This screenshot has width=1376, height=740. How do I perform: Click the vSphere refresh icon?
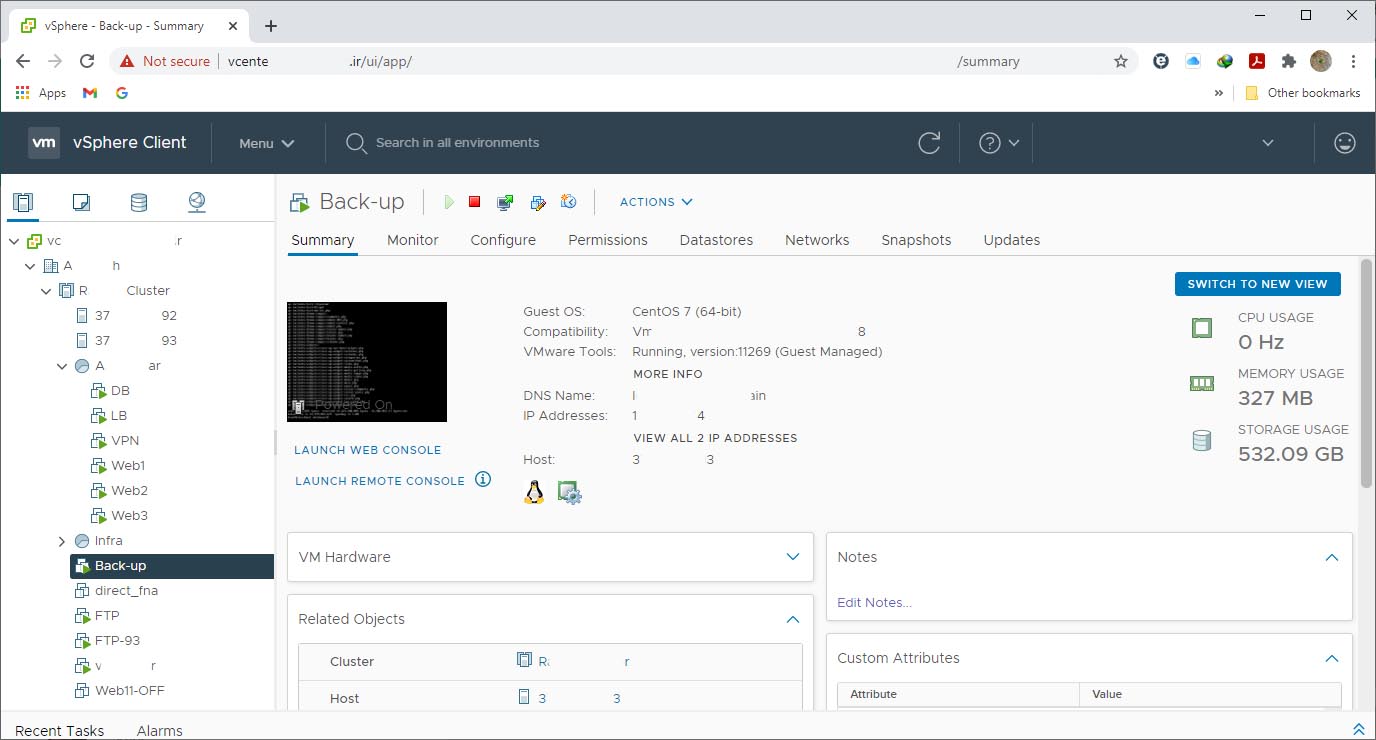(929, 143)
